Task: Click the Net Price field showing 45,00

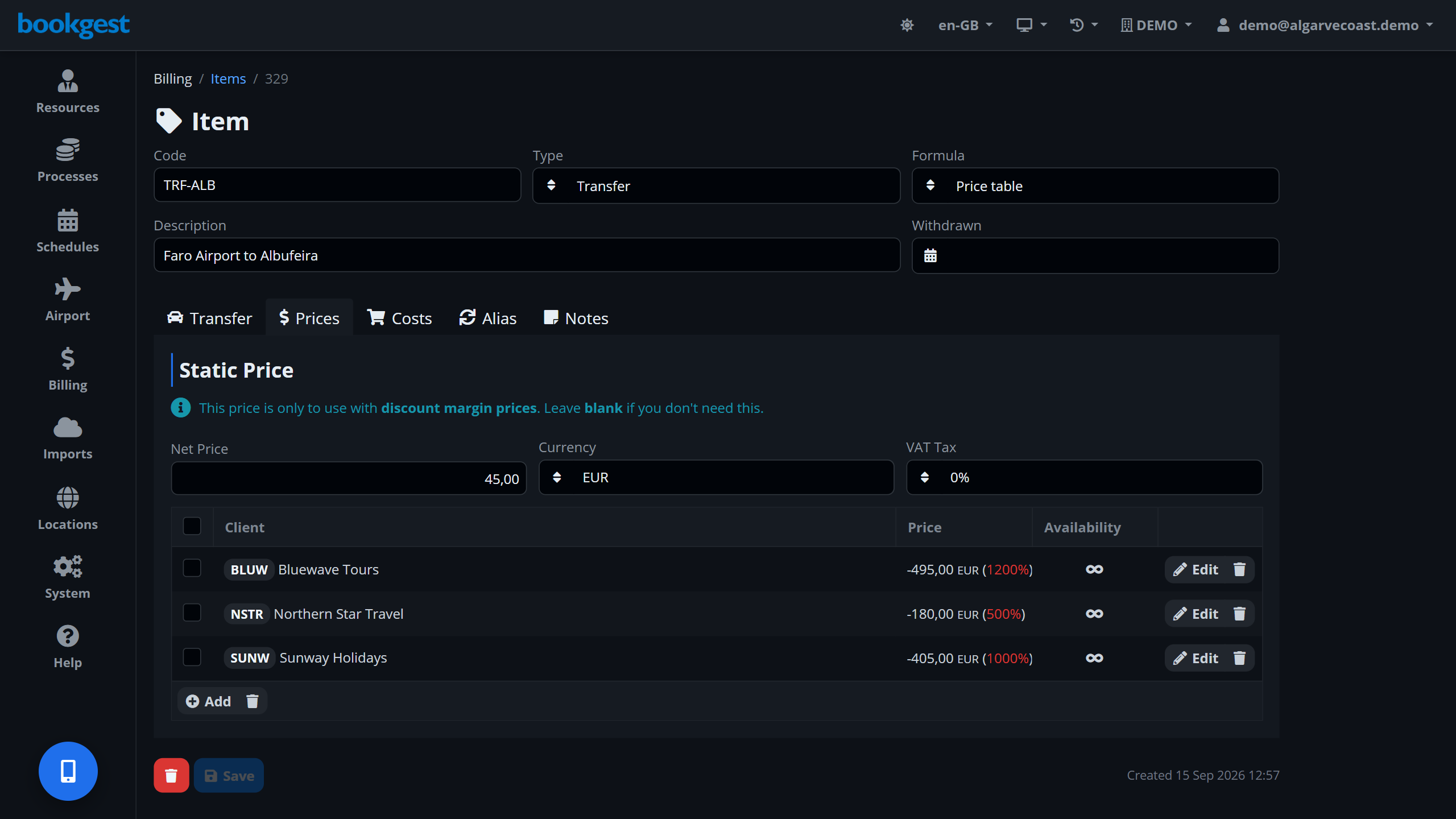Action: [349, 478]
